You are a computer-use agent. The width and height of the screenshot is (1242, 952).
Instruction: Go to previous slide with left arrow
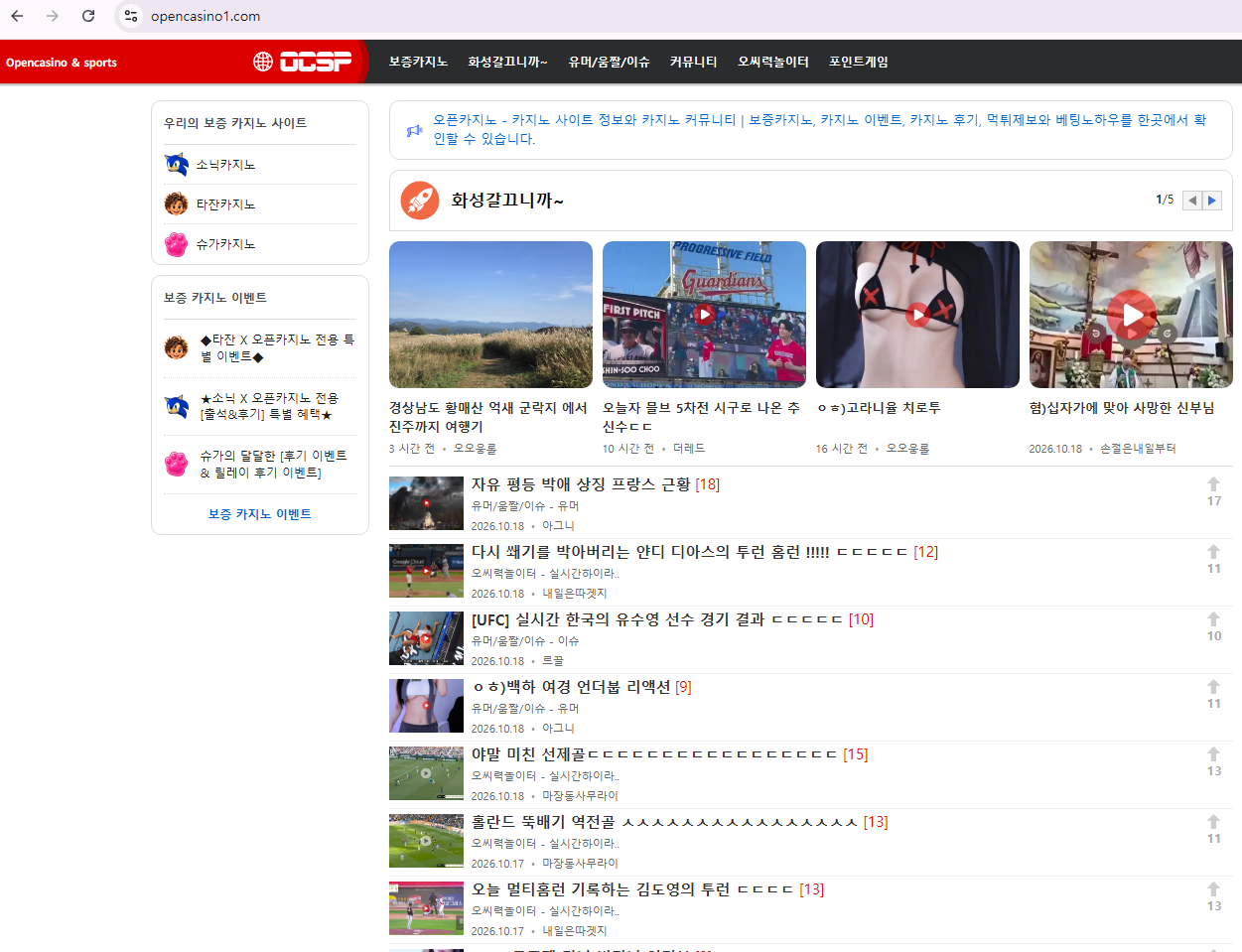(1192, 201)
